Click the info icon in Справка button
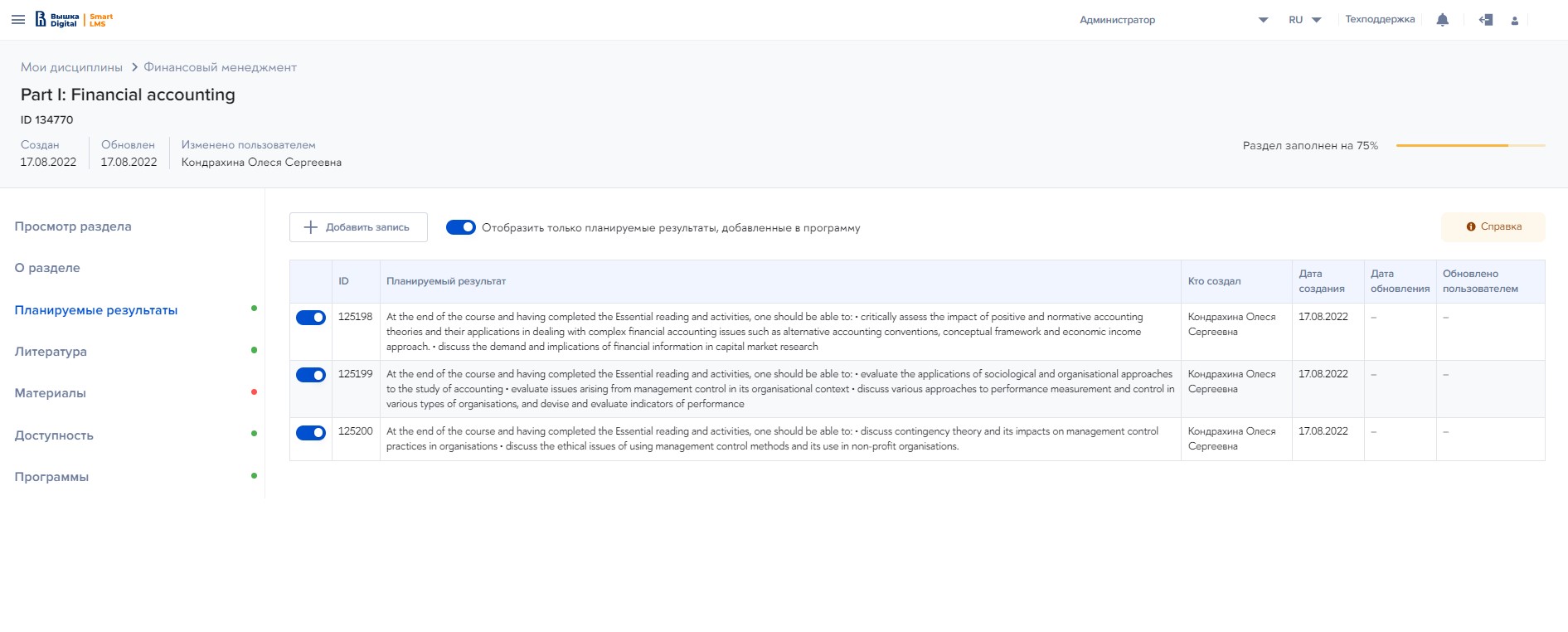The height and width of the screenshot is (632, 1568). [x=1471, y=226]
